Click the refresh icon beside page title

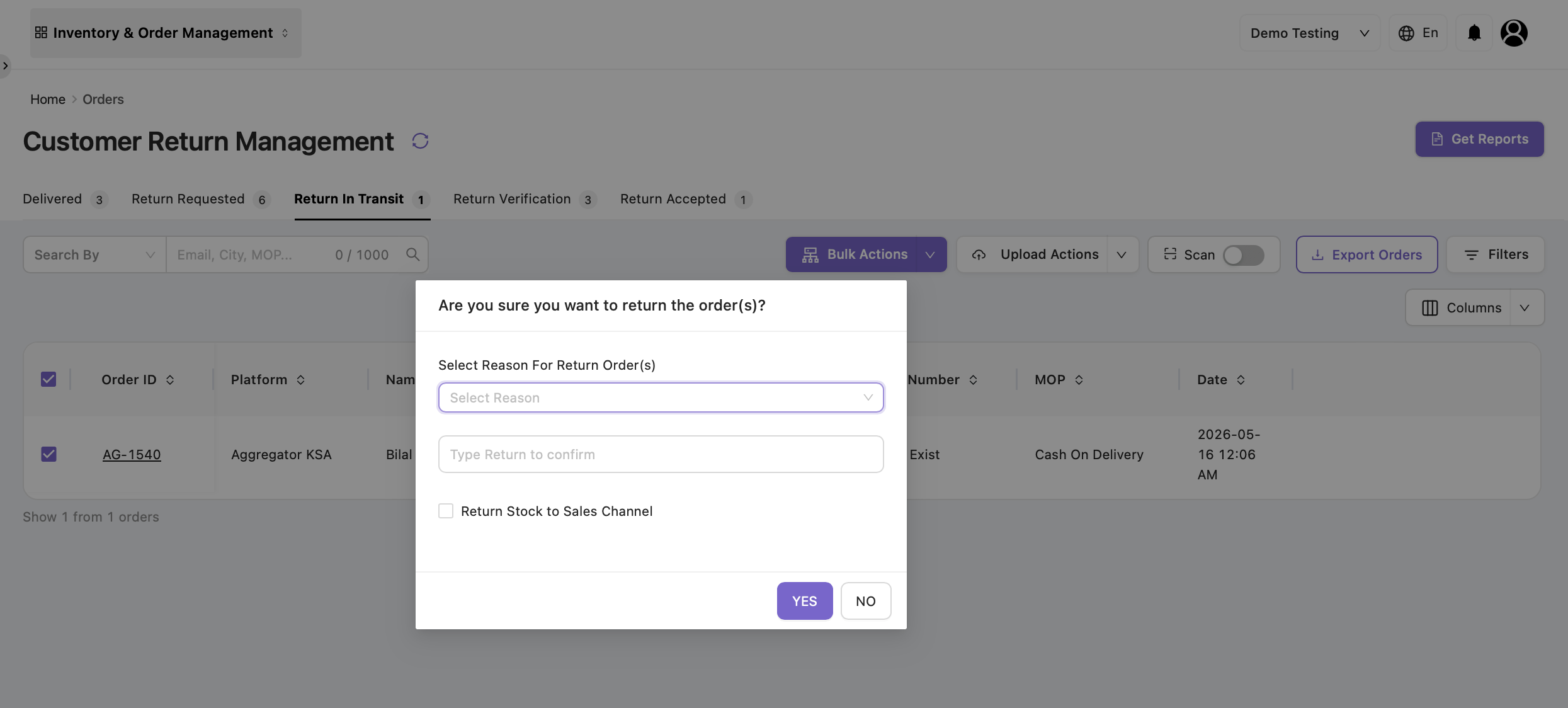[x=420, y=141]
